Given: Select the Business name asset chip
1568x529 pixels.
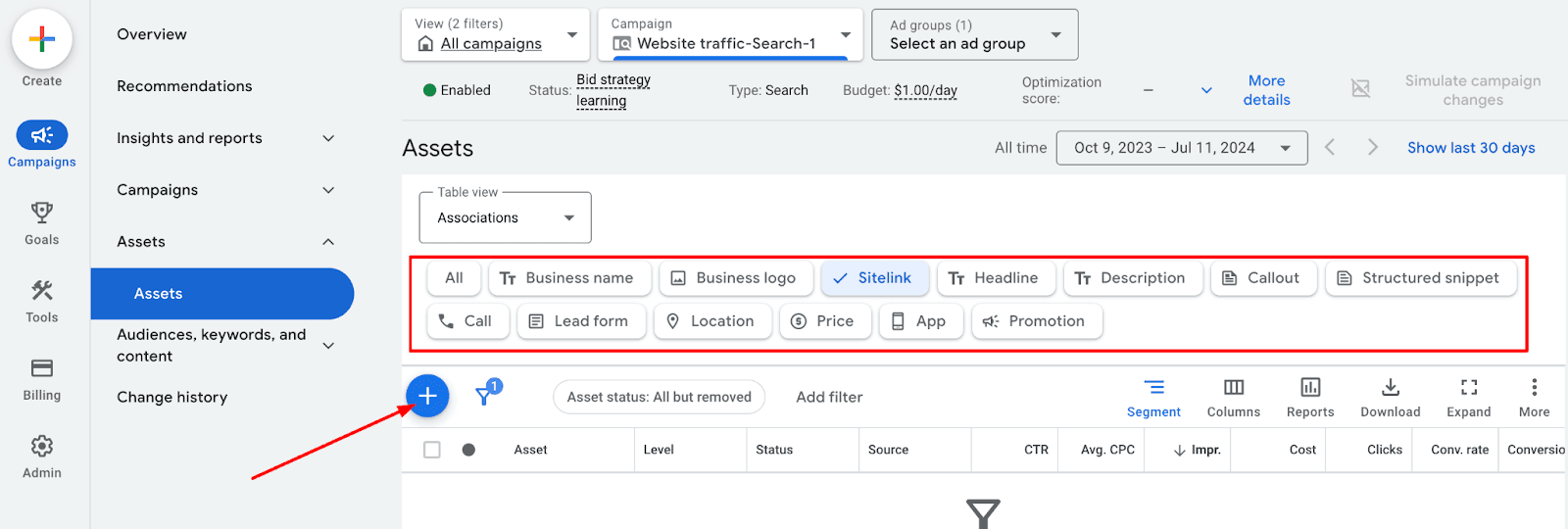Looking at the screenshot, I should [x=569, y=278].
